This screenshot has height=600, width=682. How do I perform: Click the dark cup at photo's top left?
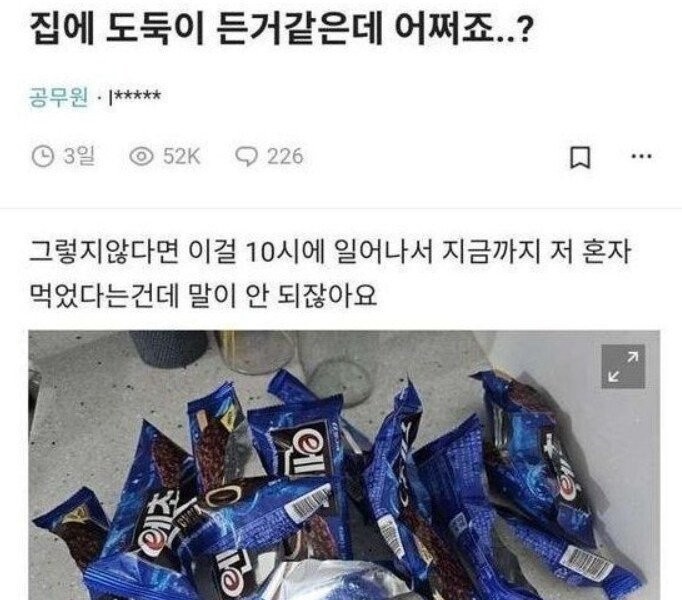click(x=170, y=348)
